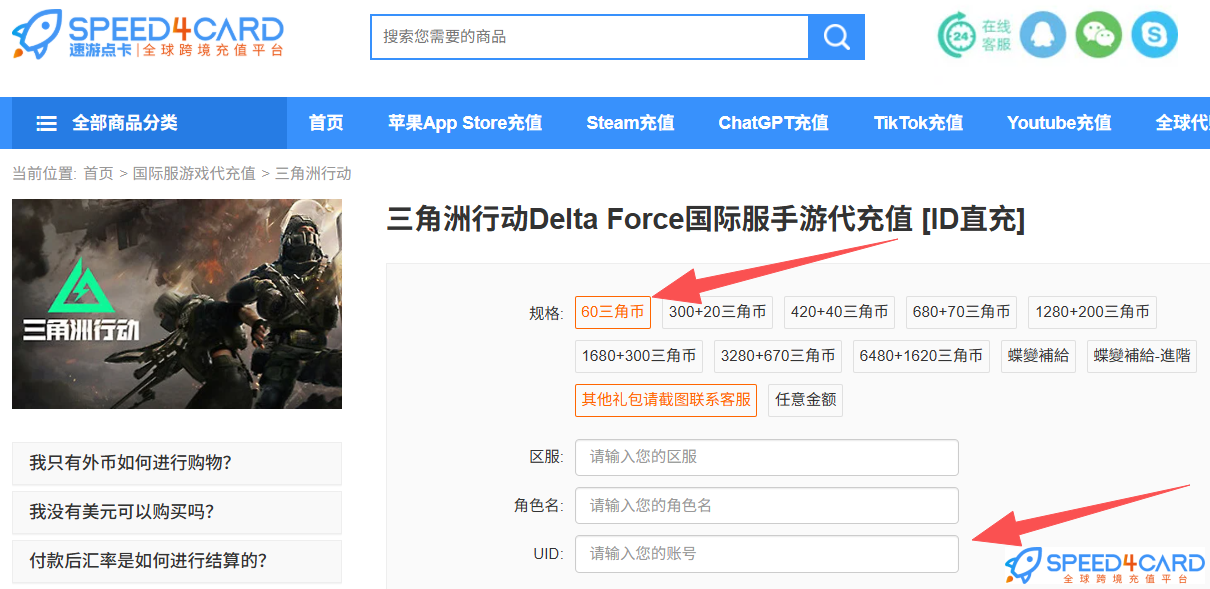Viewport: 1210px width, 589px height.
Task: Select the 蝶變補給-進階 spec option
Action: (1142, 356)
